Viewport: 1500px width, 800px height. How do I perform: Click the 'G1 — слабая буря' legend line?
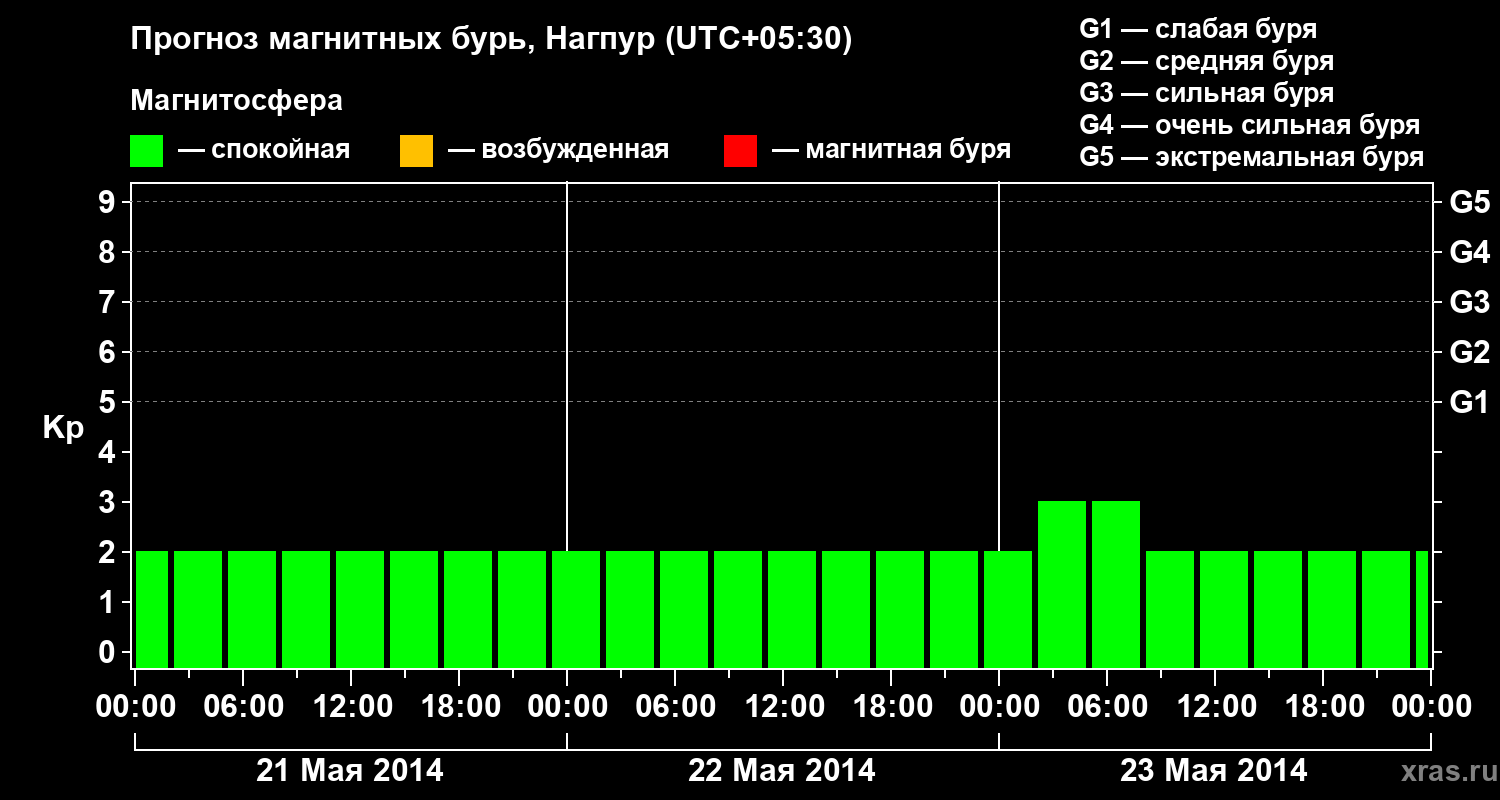[x=1198, y=29]
